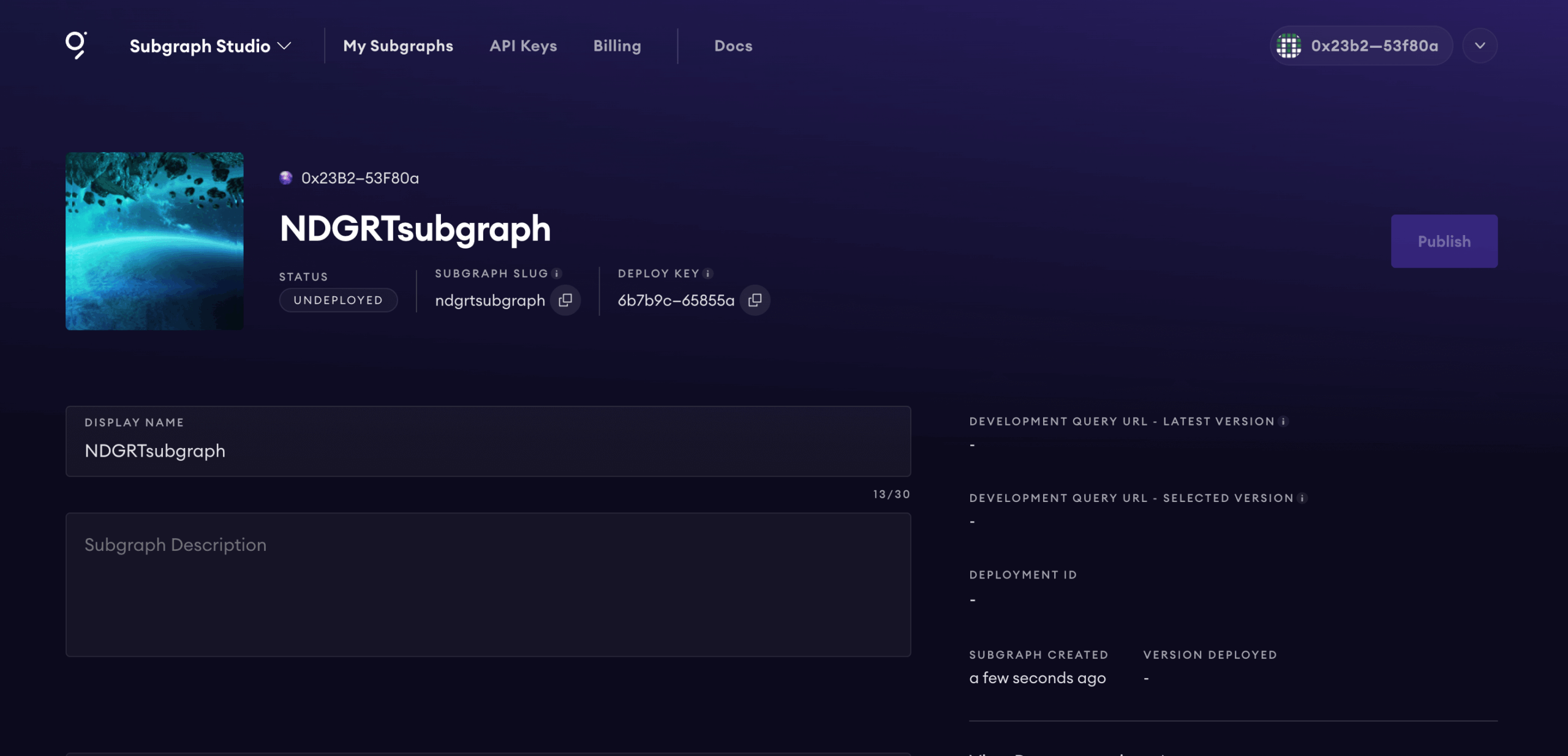
Task: Open the API Keys page
Action: click(523, 46)
